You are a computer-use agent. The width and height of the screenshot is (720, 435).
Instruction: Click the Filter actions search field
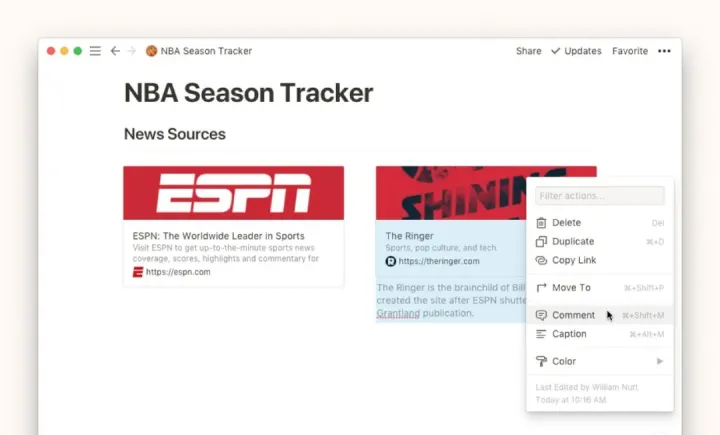(x=599, y=196)
